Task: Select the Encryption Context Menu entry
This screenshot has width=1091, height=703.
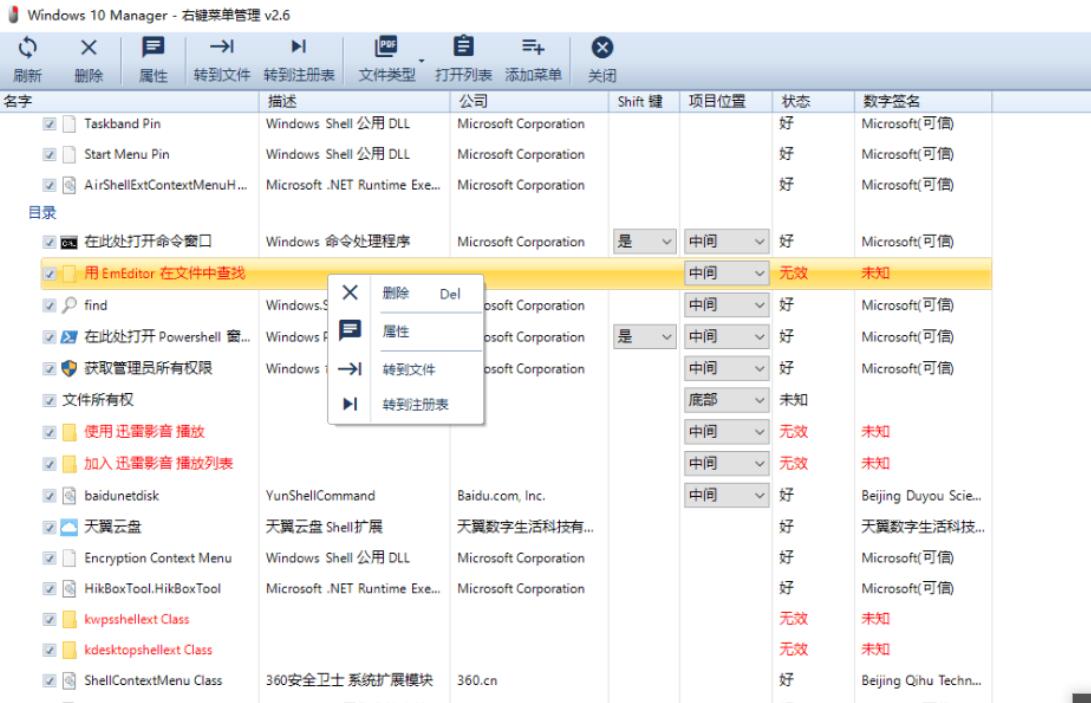Action: coord(158,558)
